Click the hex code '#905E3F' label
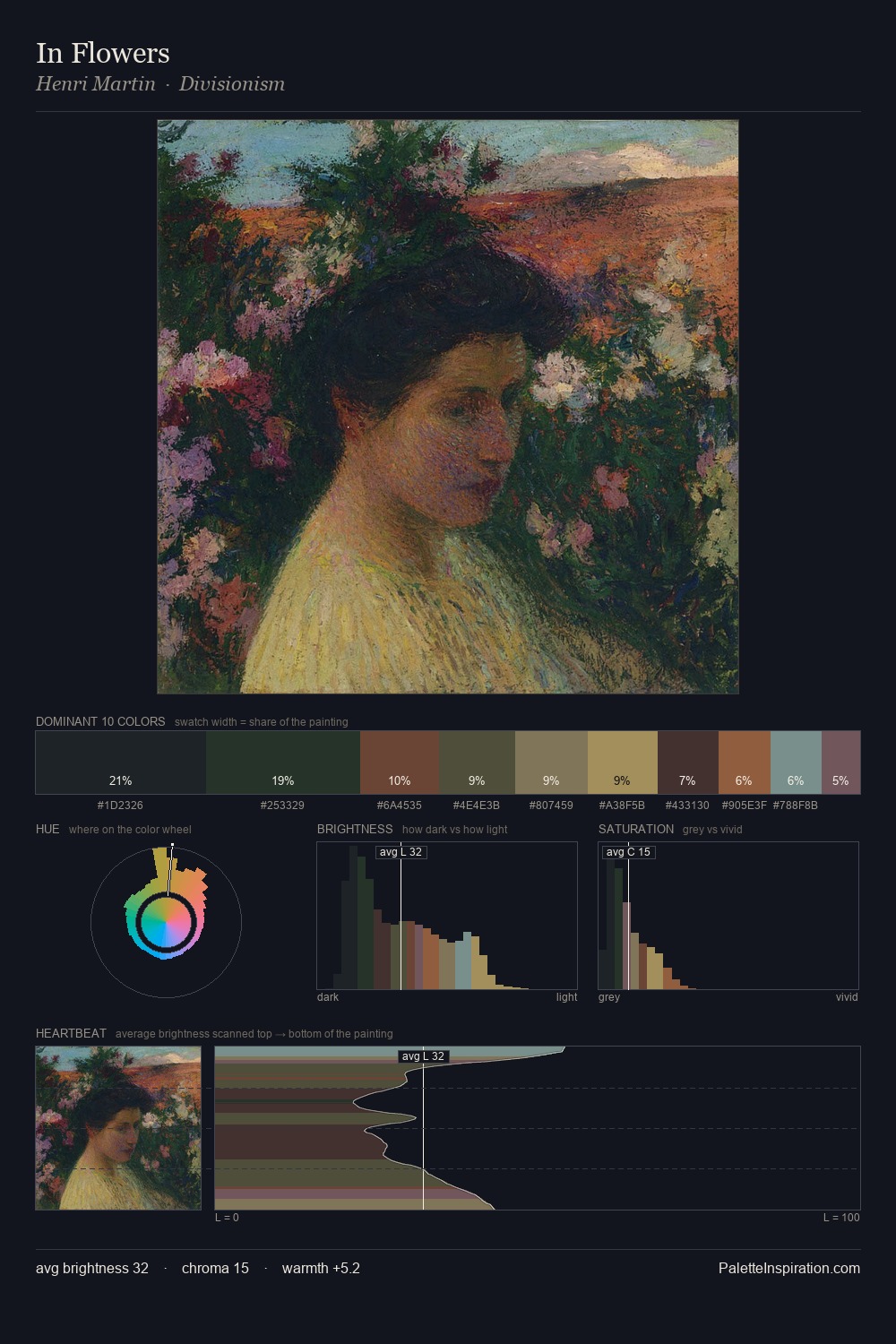896x1344 pixels. pos(745,806)
